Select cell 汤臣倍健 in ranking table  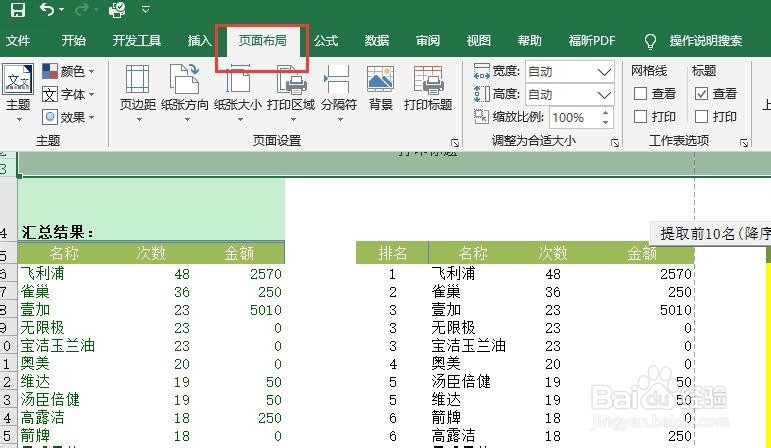[461, 382]
